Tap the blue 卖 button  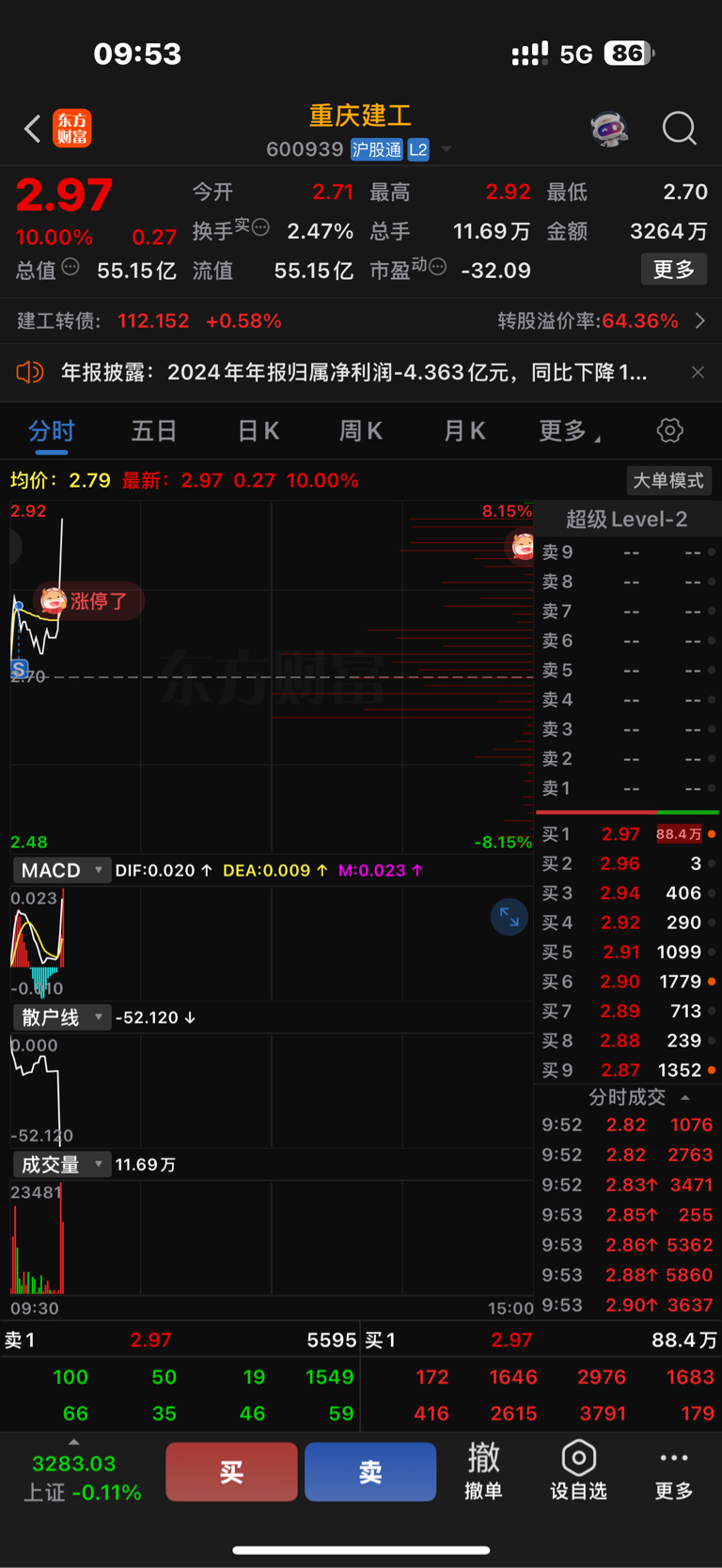370,1471
